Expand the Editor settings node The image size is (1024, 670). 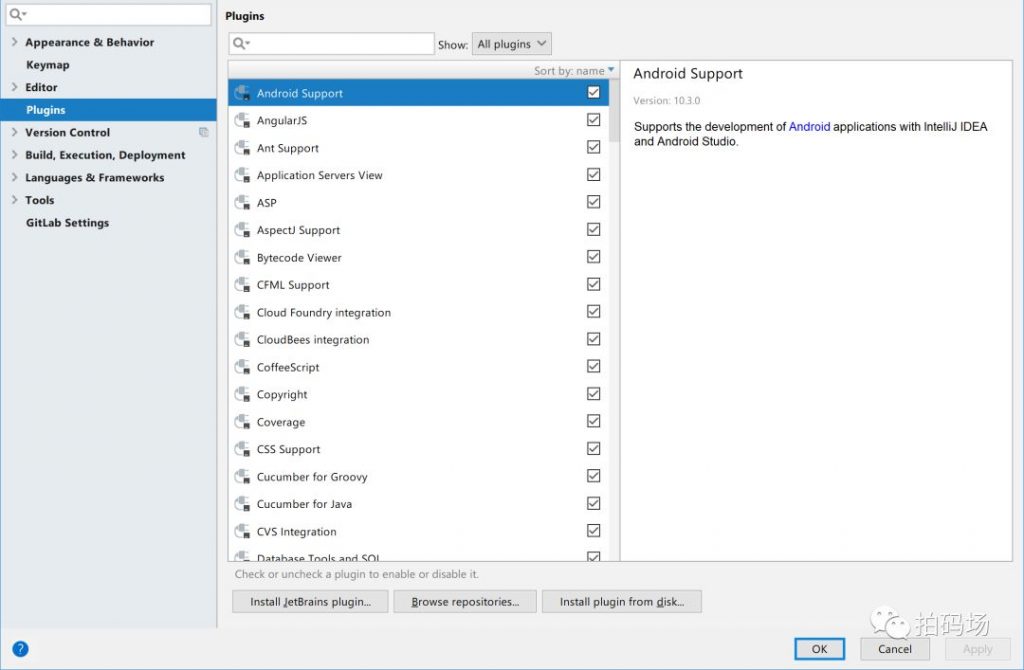coord(14,87)
